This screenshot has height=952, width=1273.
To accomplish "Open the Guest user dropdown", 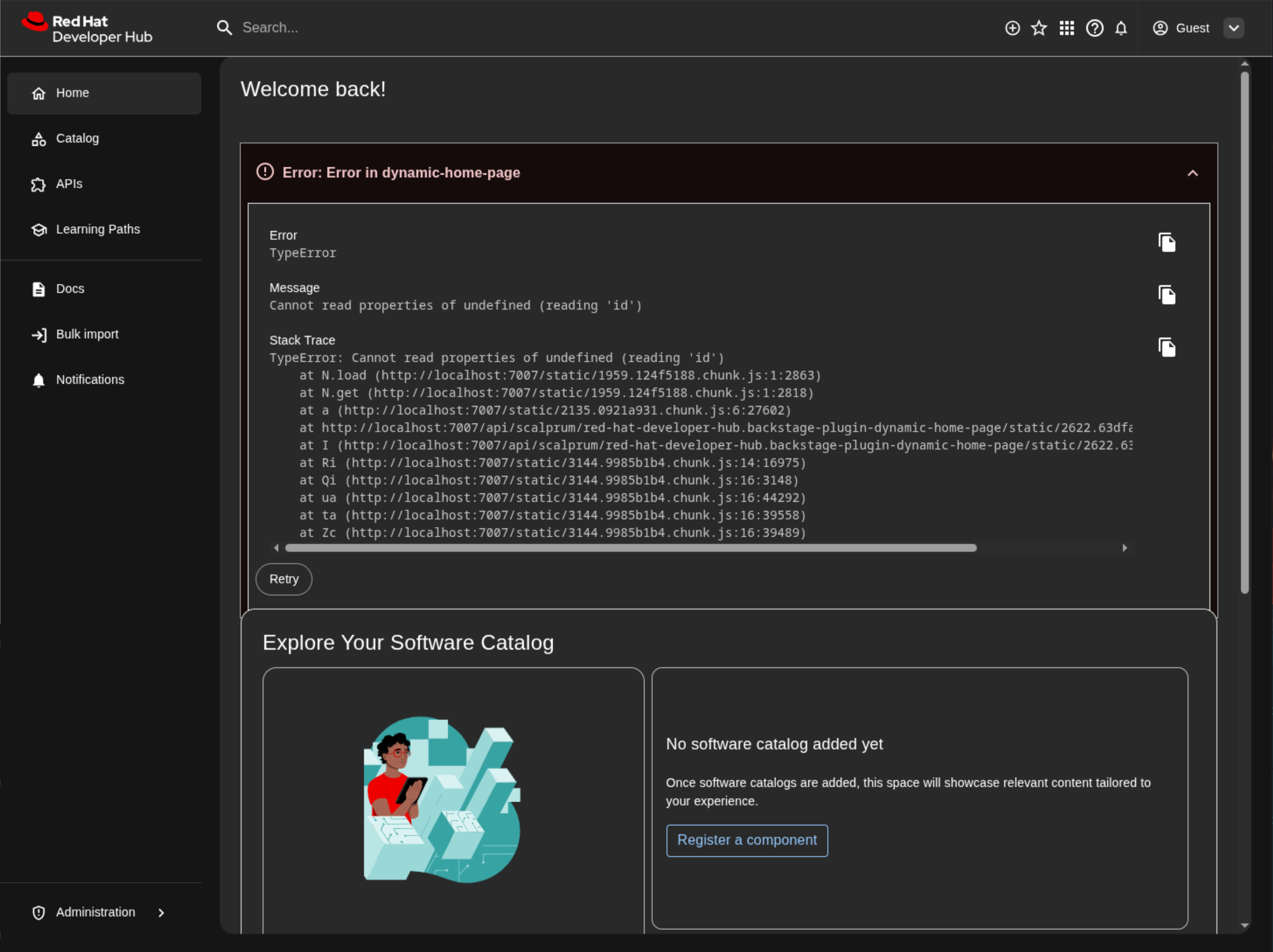I will pyautogui.click(x=1233, y=28).
